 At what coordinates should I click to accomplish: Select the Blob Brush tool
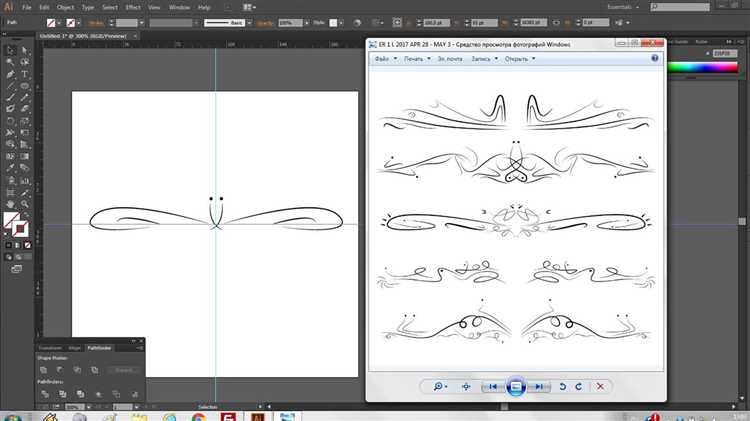11,109
